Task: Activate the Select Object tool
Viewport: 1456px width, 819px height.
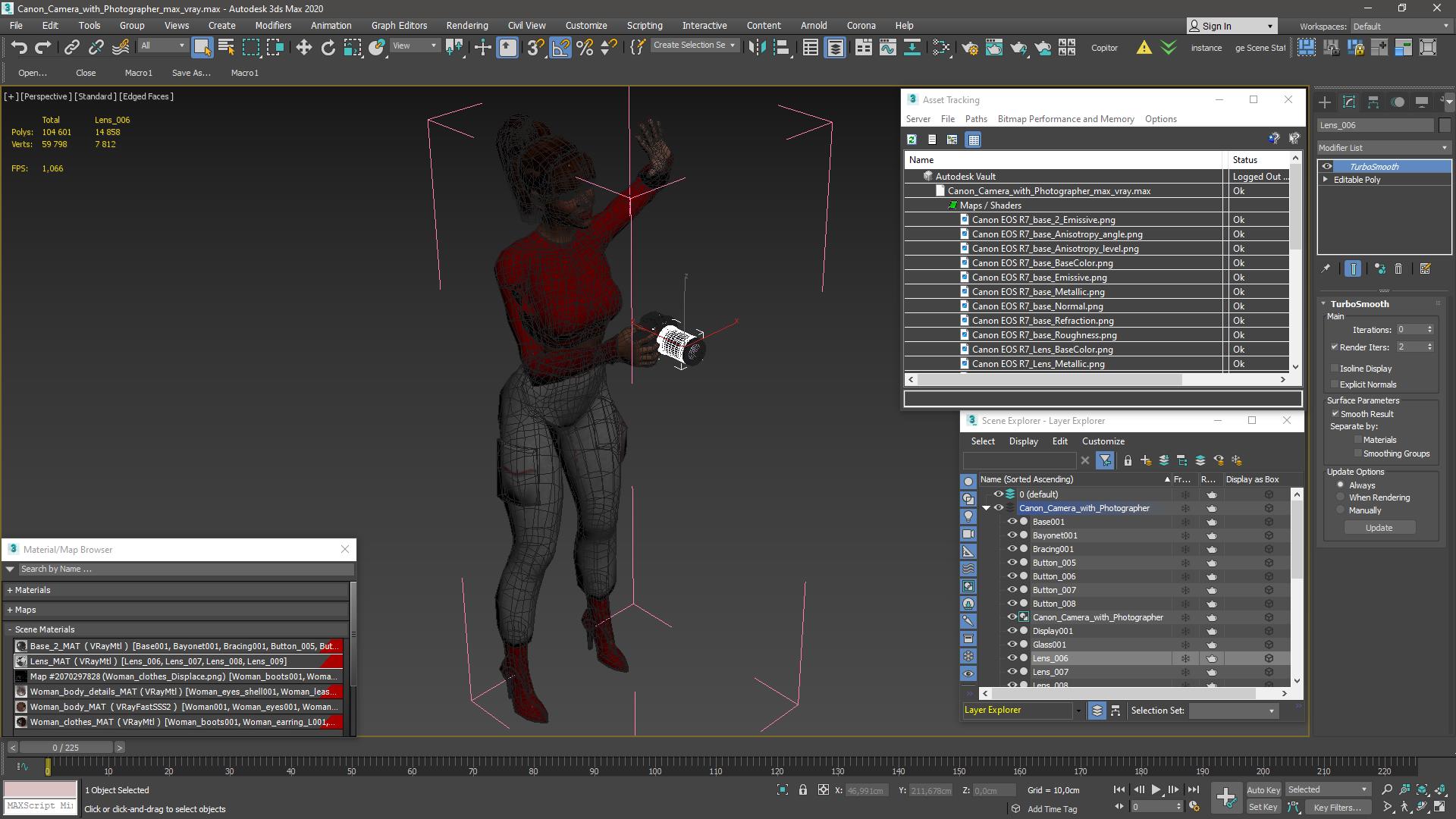Action: pos(202,48)
